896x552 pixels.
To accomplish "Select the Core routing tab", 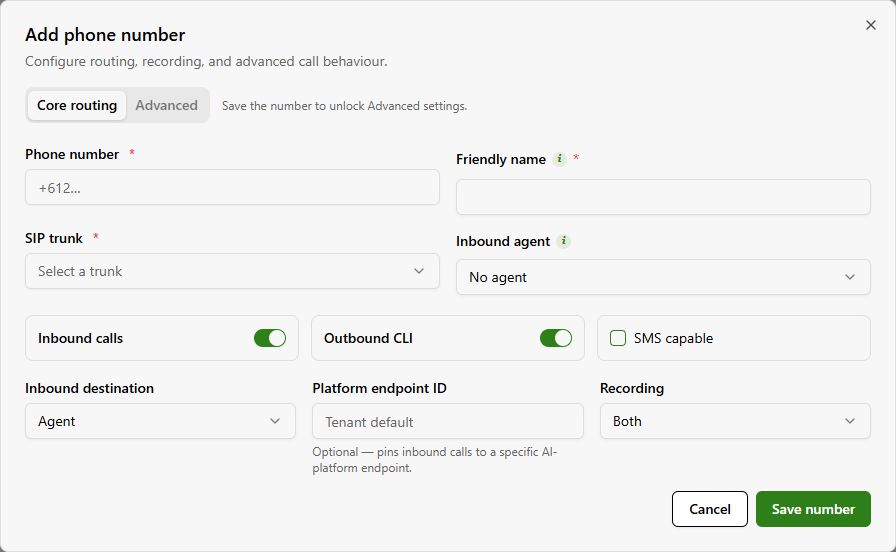I will (x=77, y=105).
